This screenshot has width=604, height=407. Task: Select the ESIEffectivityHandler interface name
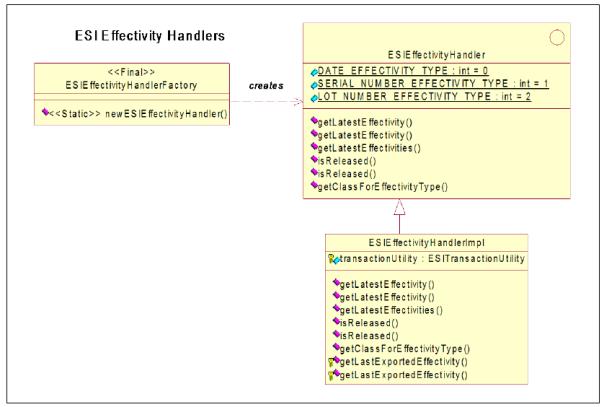click(436, 55)
